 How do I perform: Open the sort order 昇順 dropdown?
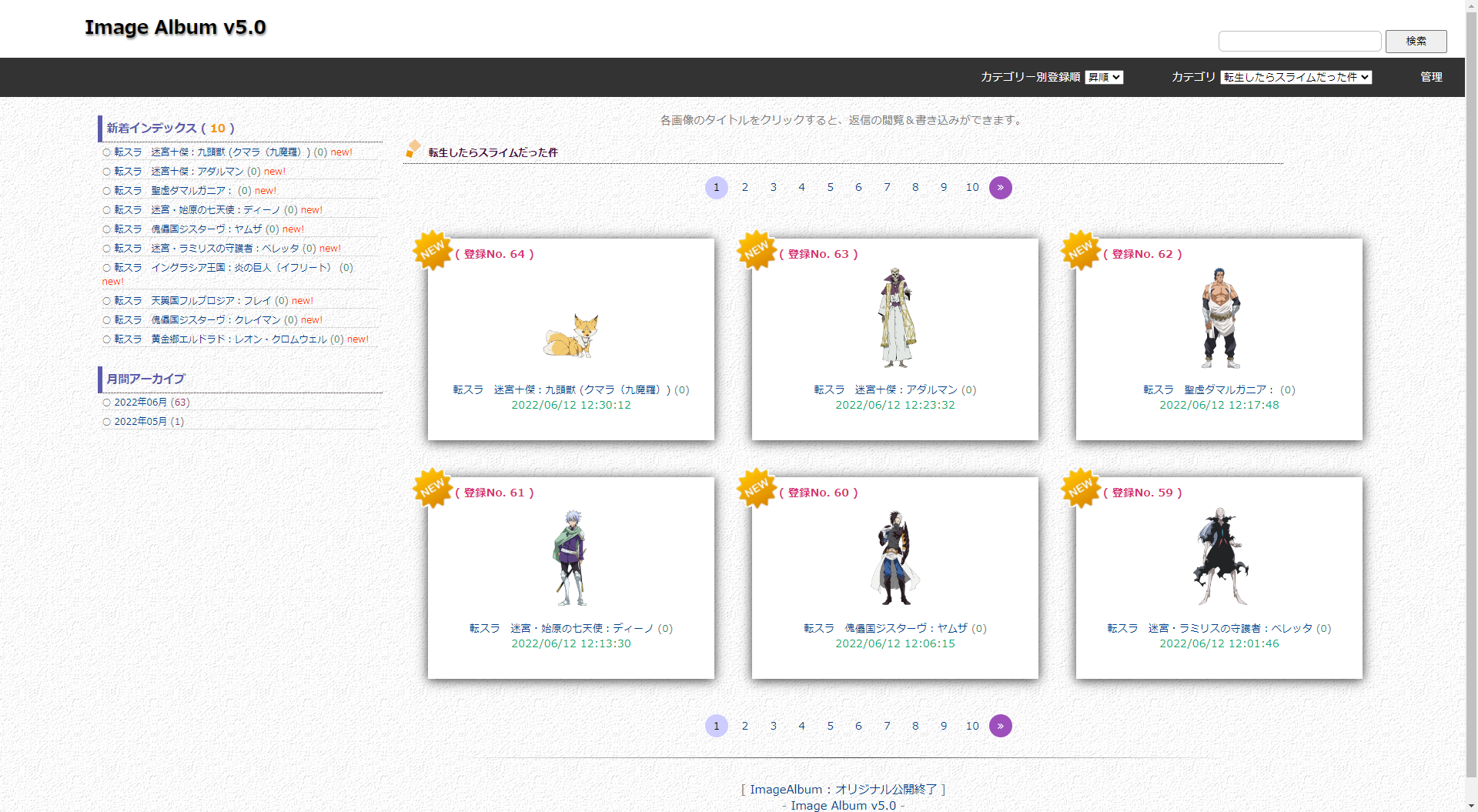coord(1104,77)
